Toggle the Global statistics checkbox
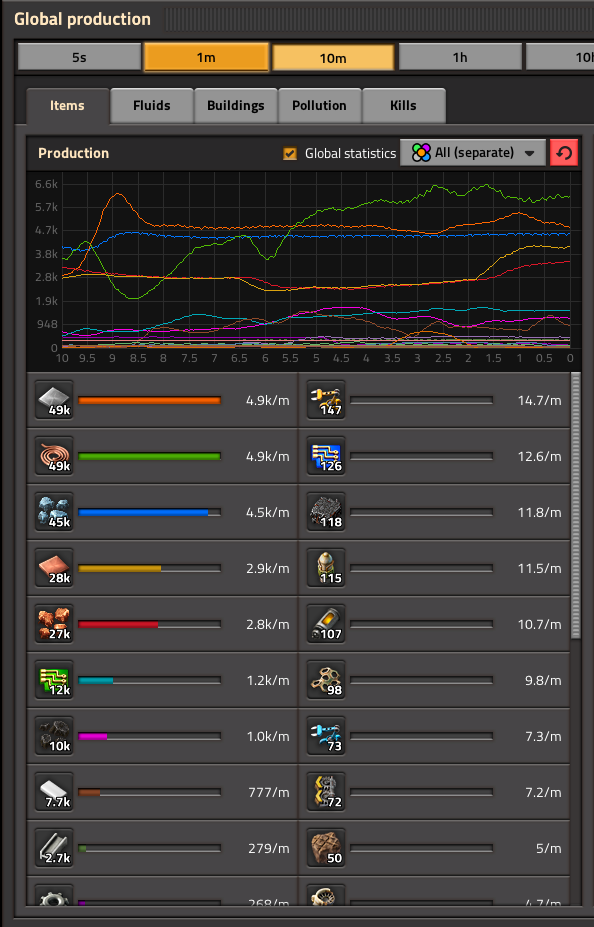Screen dimensions: 594x927 [x=290, y=154]
